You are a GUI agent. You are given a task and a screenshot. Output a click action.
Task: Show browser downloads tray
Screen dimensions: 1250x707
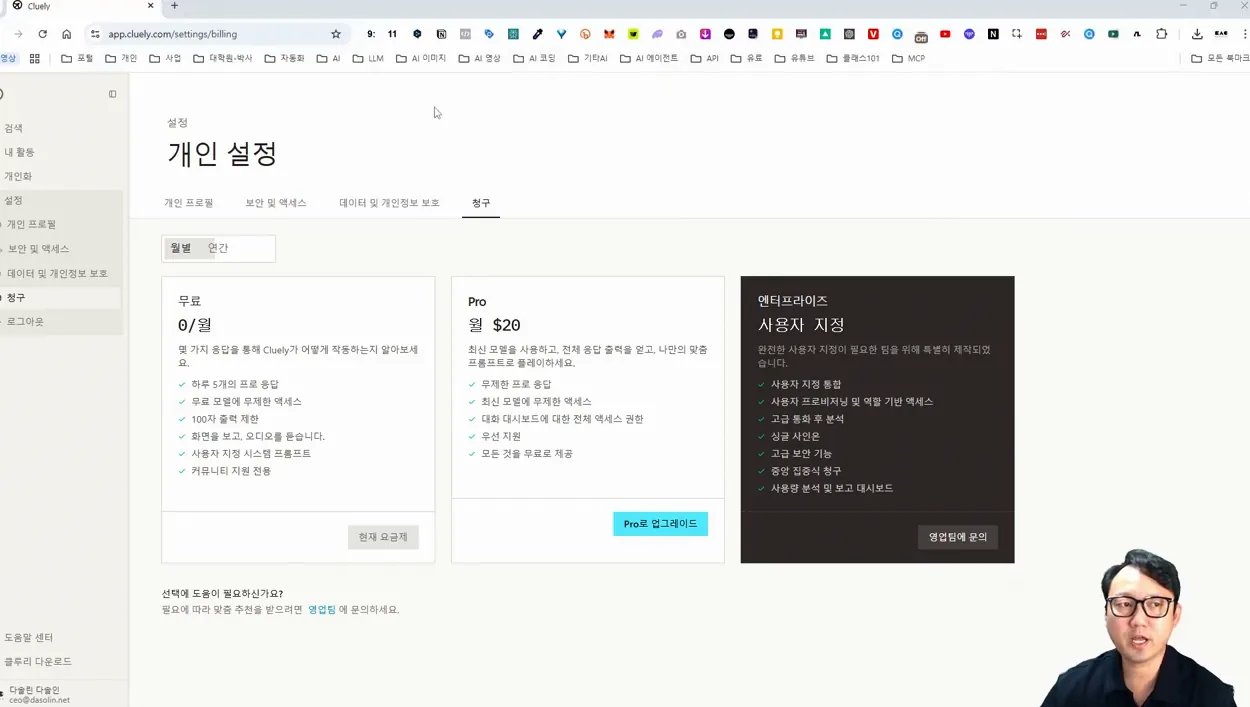1197,34
